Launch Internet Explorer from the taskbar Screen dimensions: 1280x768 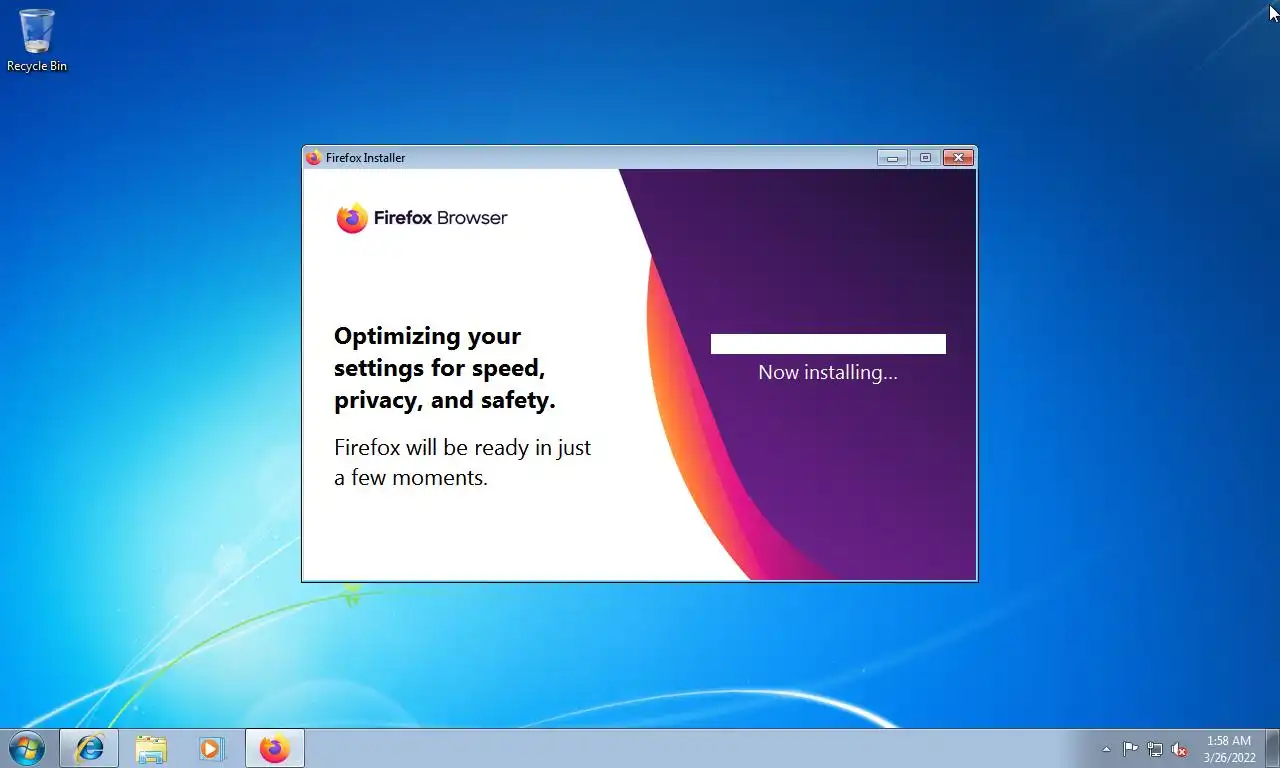pyautogui.click(x=89, y=748)
